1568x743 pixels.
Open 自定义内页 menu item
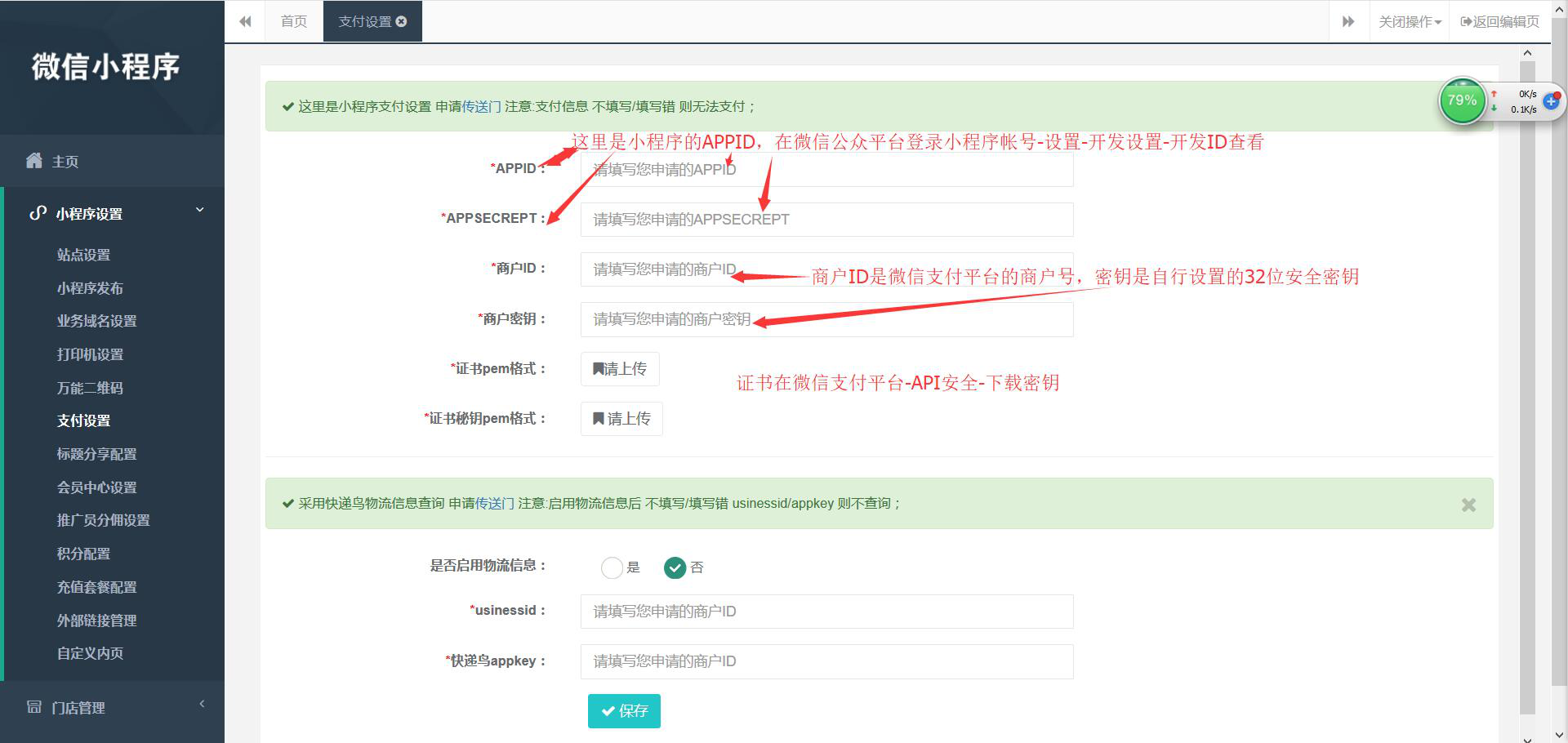click(90, 653)
